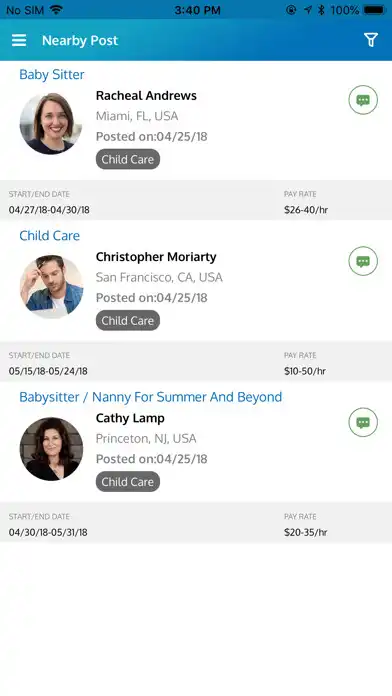Image resolution: width=392 pixels, height=696 pixels.
Task: Tap the Bluetooth status icon
Action: click(x=321, y=10)
